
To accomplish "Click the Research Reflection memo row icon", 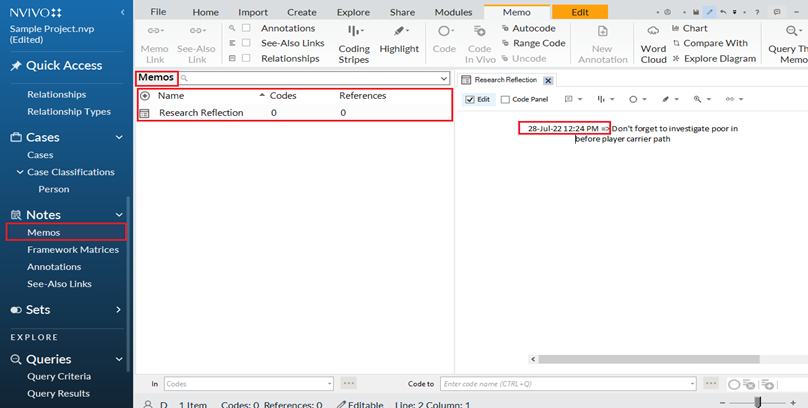I will click(x=144, y=113).
